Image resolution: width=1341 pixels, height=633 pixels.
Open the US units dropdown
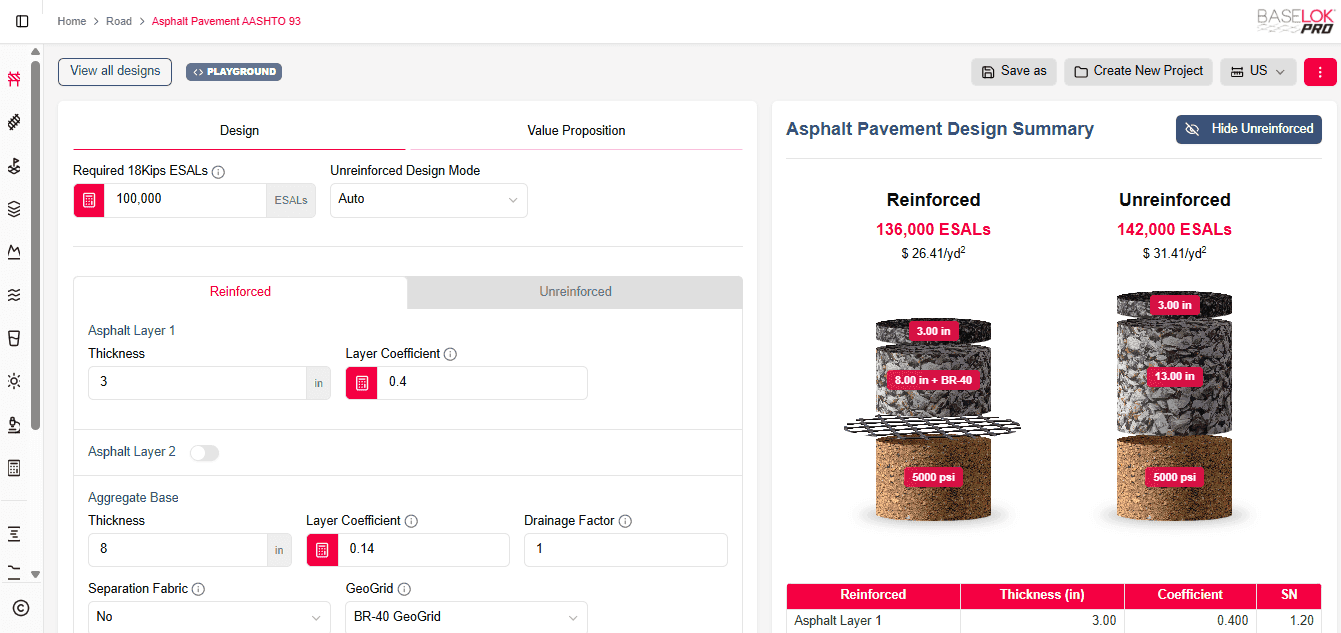click(x=1258, y=71)
